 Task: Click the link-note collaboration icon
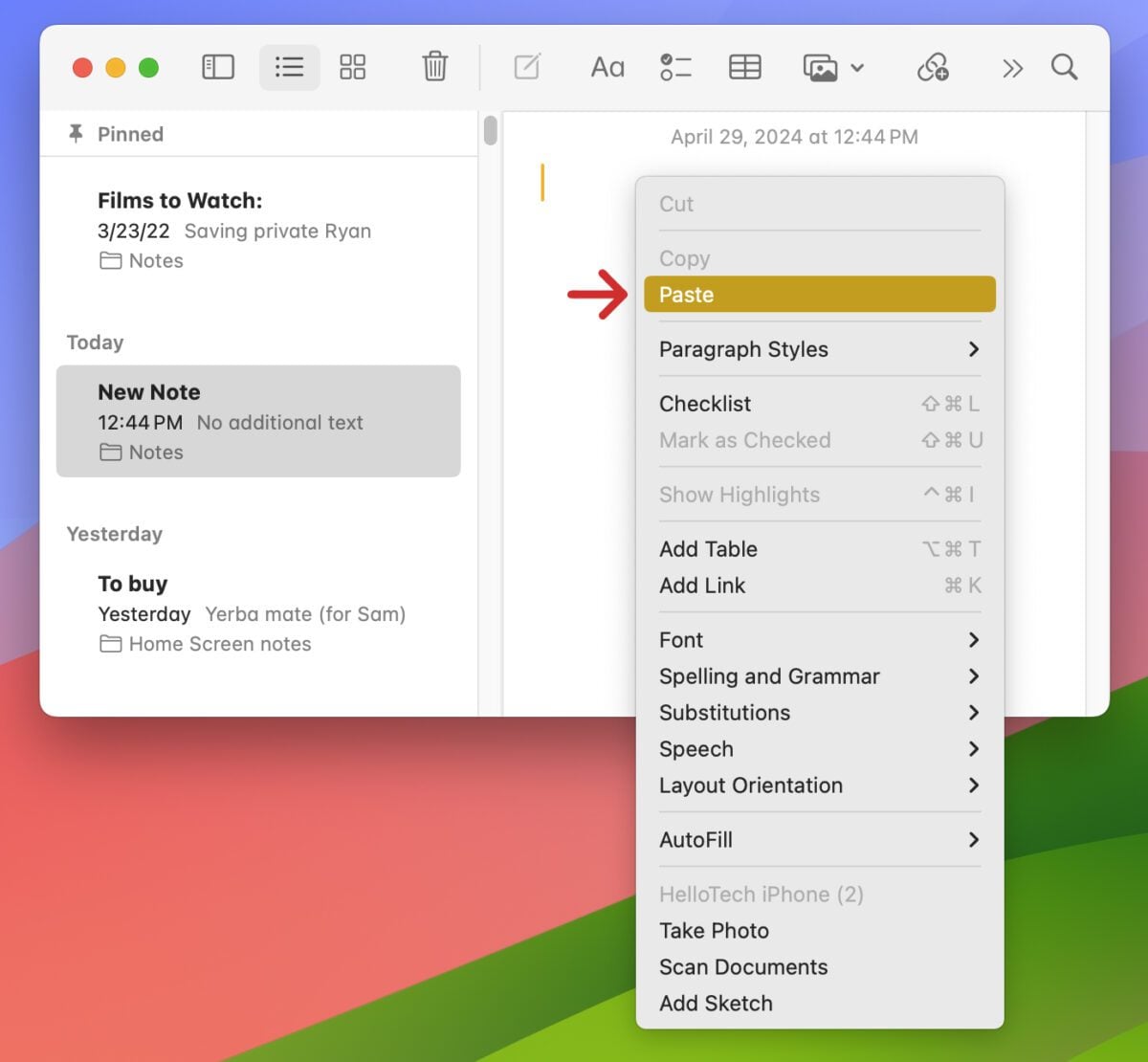coord(933,67)
